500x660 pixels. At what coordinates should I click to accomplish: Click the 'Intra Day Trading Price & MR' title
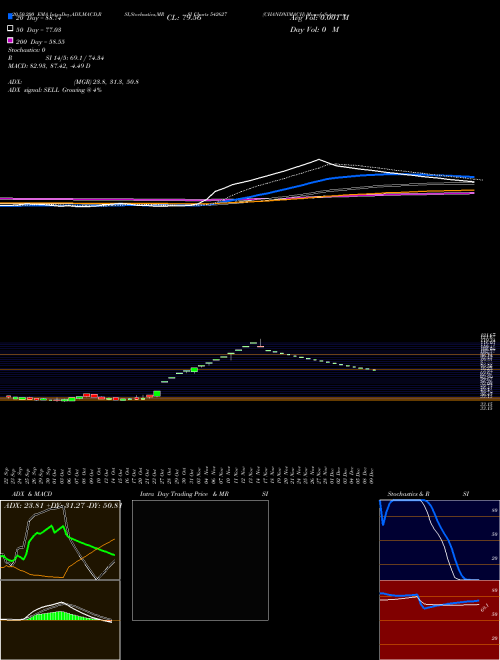(x=184, y=494)
